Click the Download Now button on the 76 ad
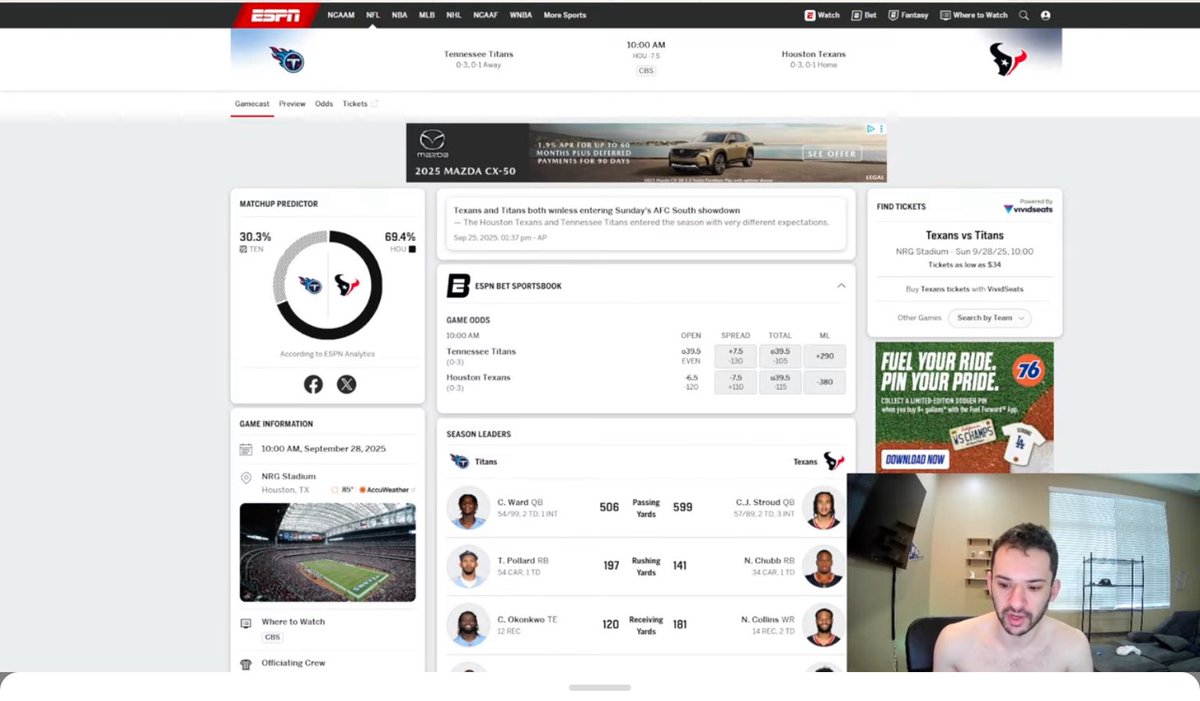The image size is (1200, 701). [x=915, y=460]
